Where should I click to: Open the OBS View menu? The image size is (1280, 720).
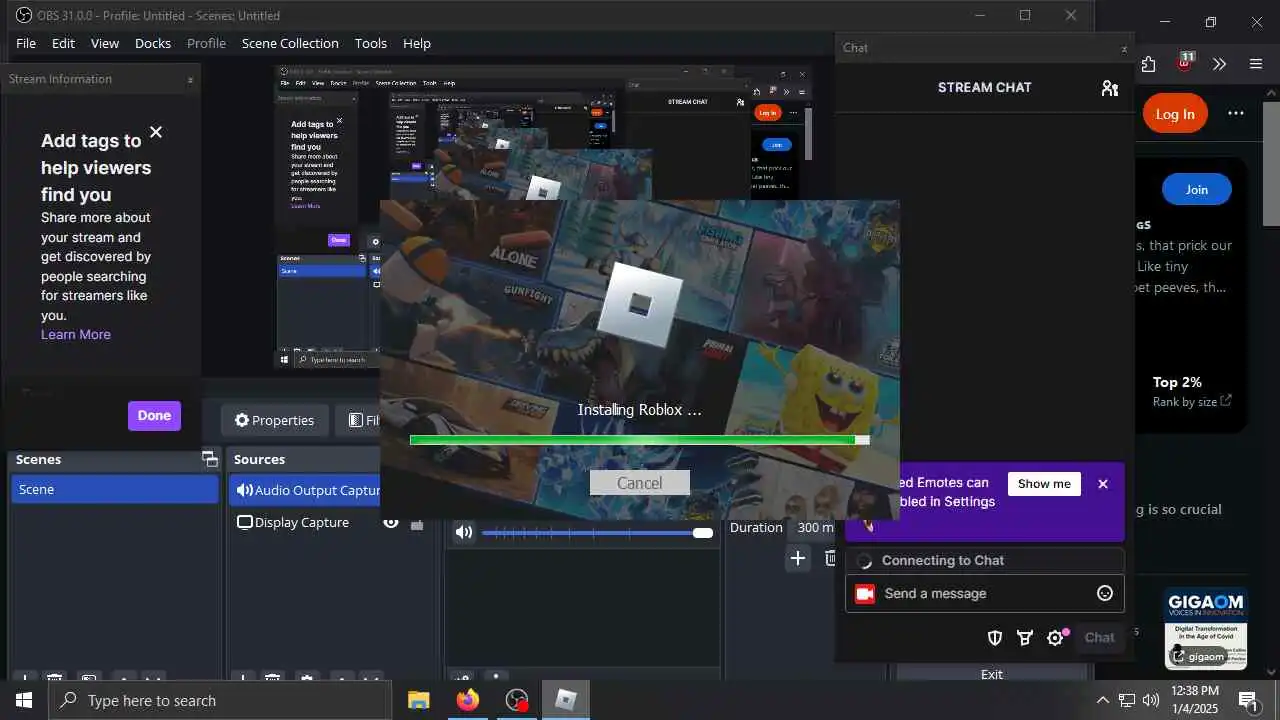105,43
